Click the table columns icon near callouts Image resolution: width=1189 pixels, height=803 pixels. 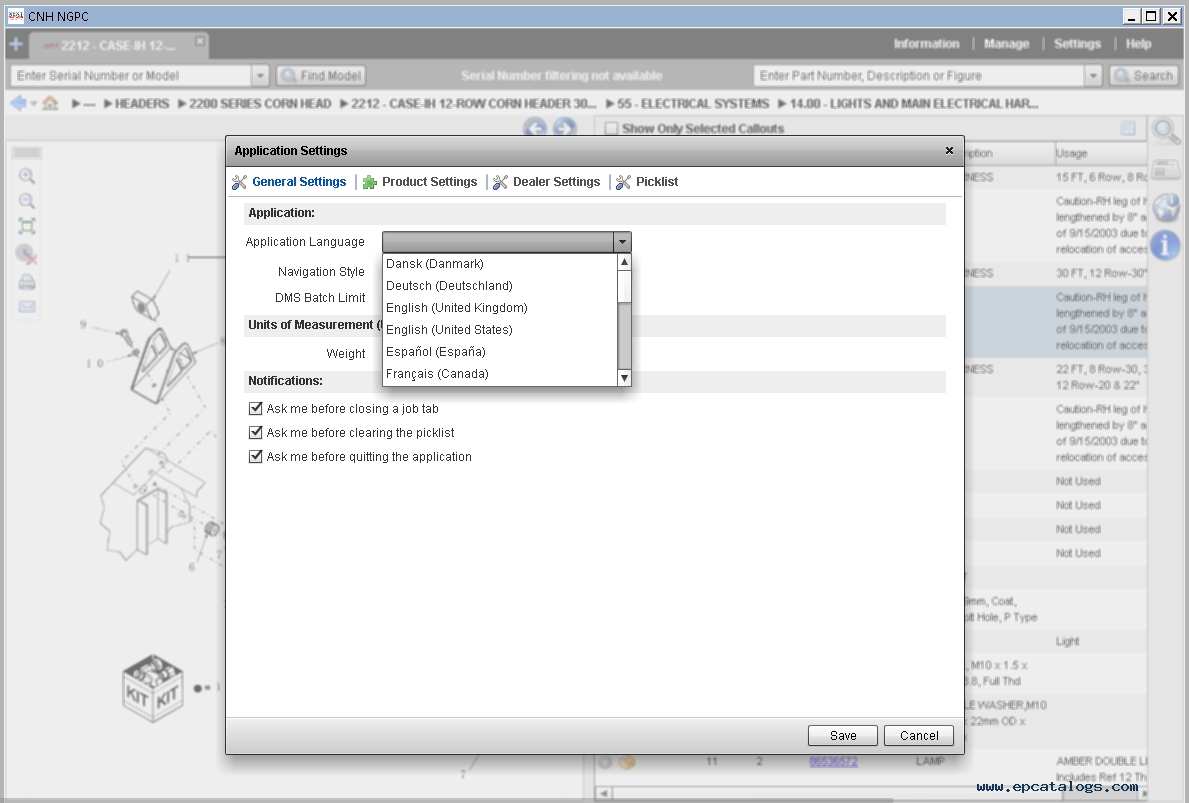(x=1128, y=128)
